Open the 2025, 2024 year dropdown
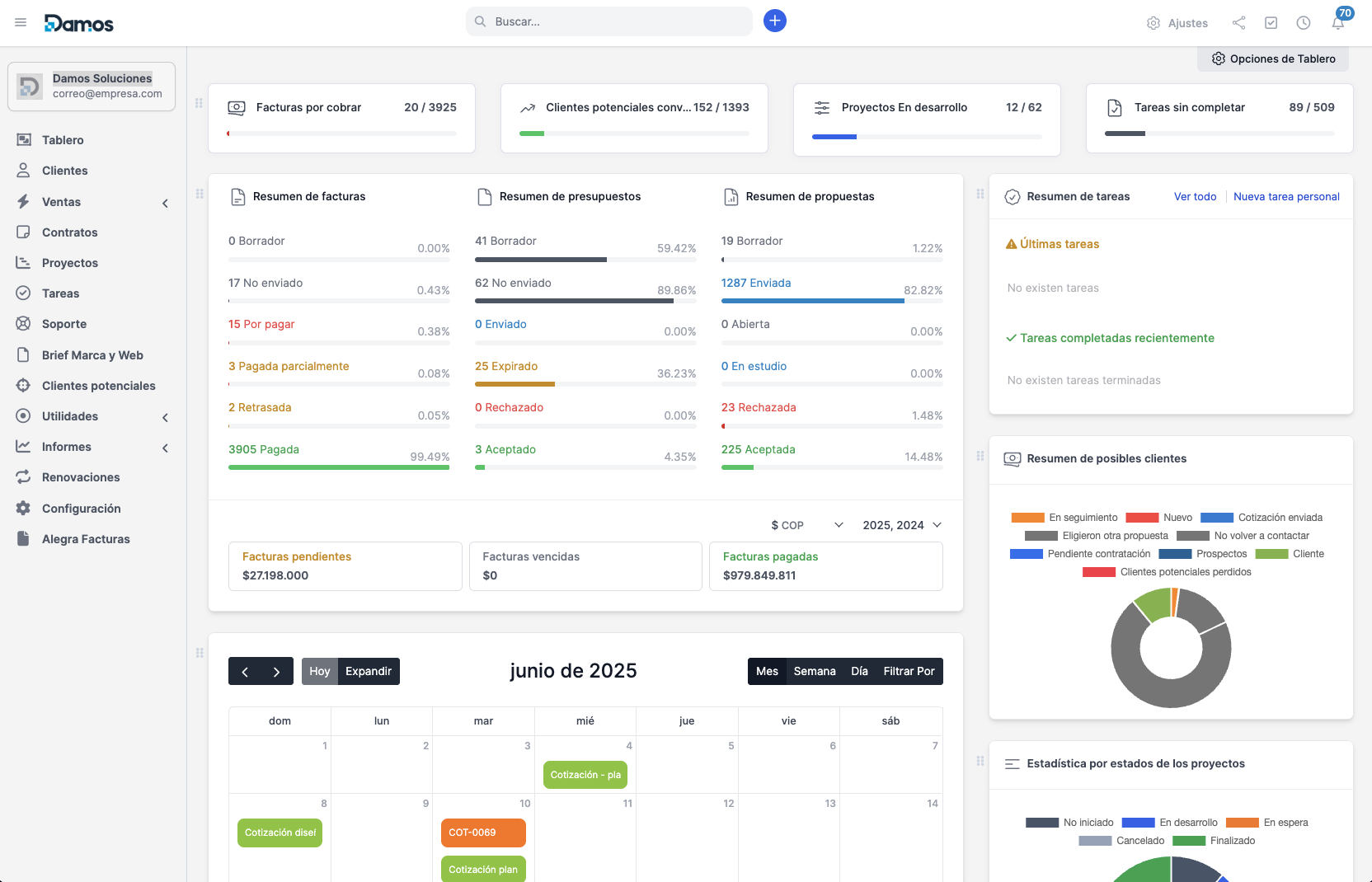The width and height of the screenshot is (1372, 882). [901, 525]
